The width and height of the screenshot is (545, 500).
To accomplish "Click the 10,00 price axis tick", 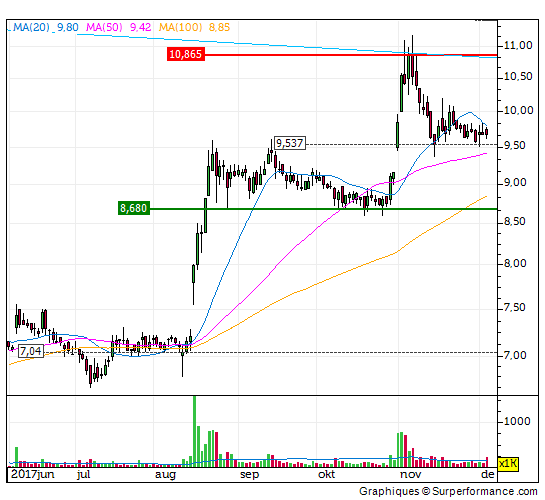I will click(x=518, y=110).
